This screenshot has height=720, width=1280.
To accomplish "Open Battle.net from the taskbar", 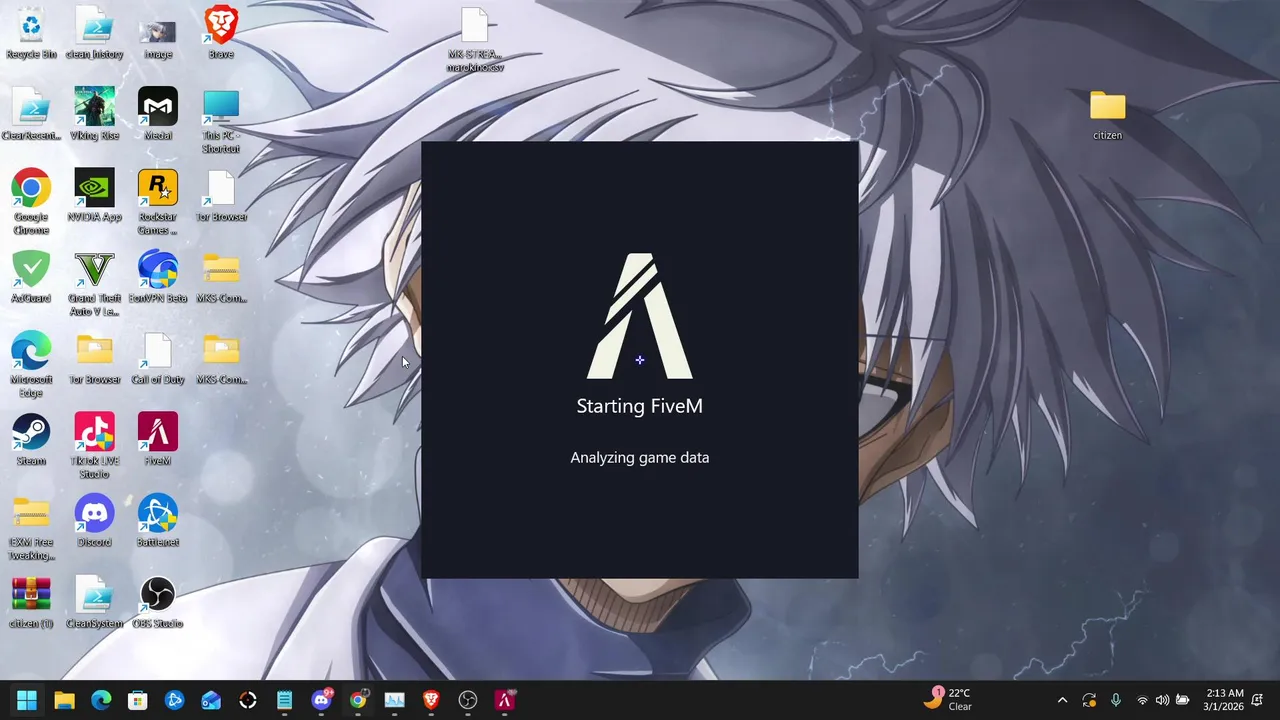I will click(x=174, y=700).
